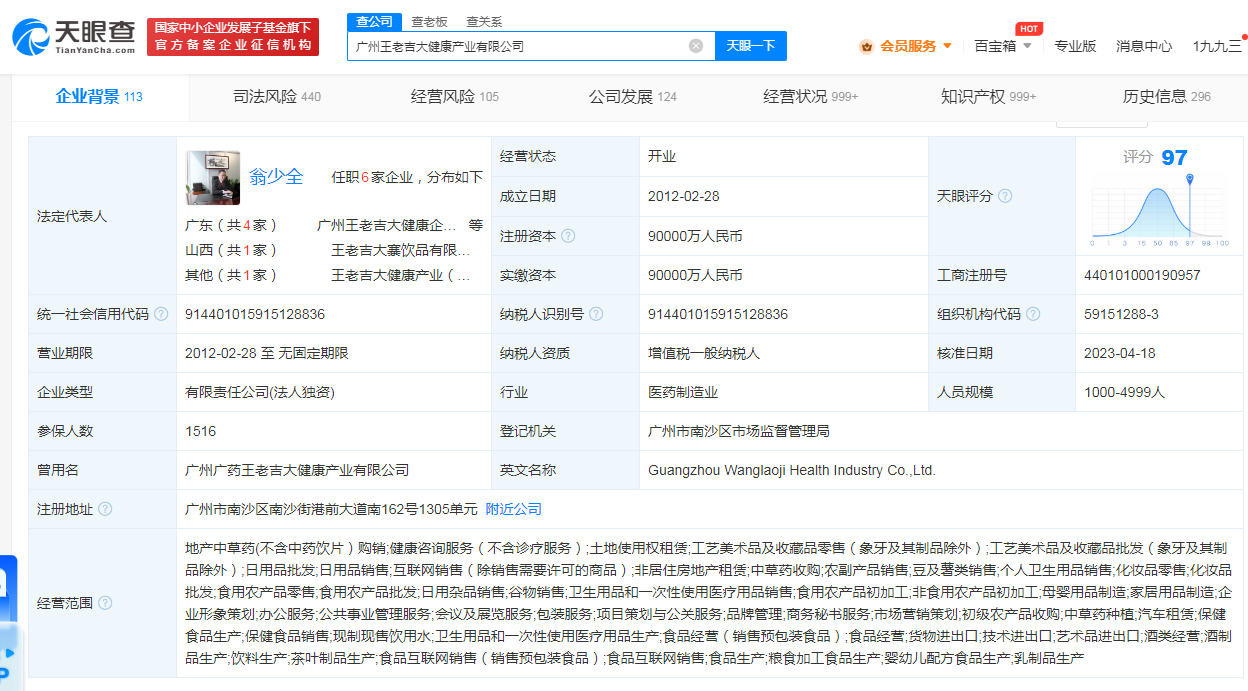
Task: Open the 专业版 link in the header
Action: pos(1075,46)
